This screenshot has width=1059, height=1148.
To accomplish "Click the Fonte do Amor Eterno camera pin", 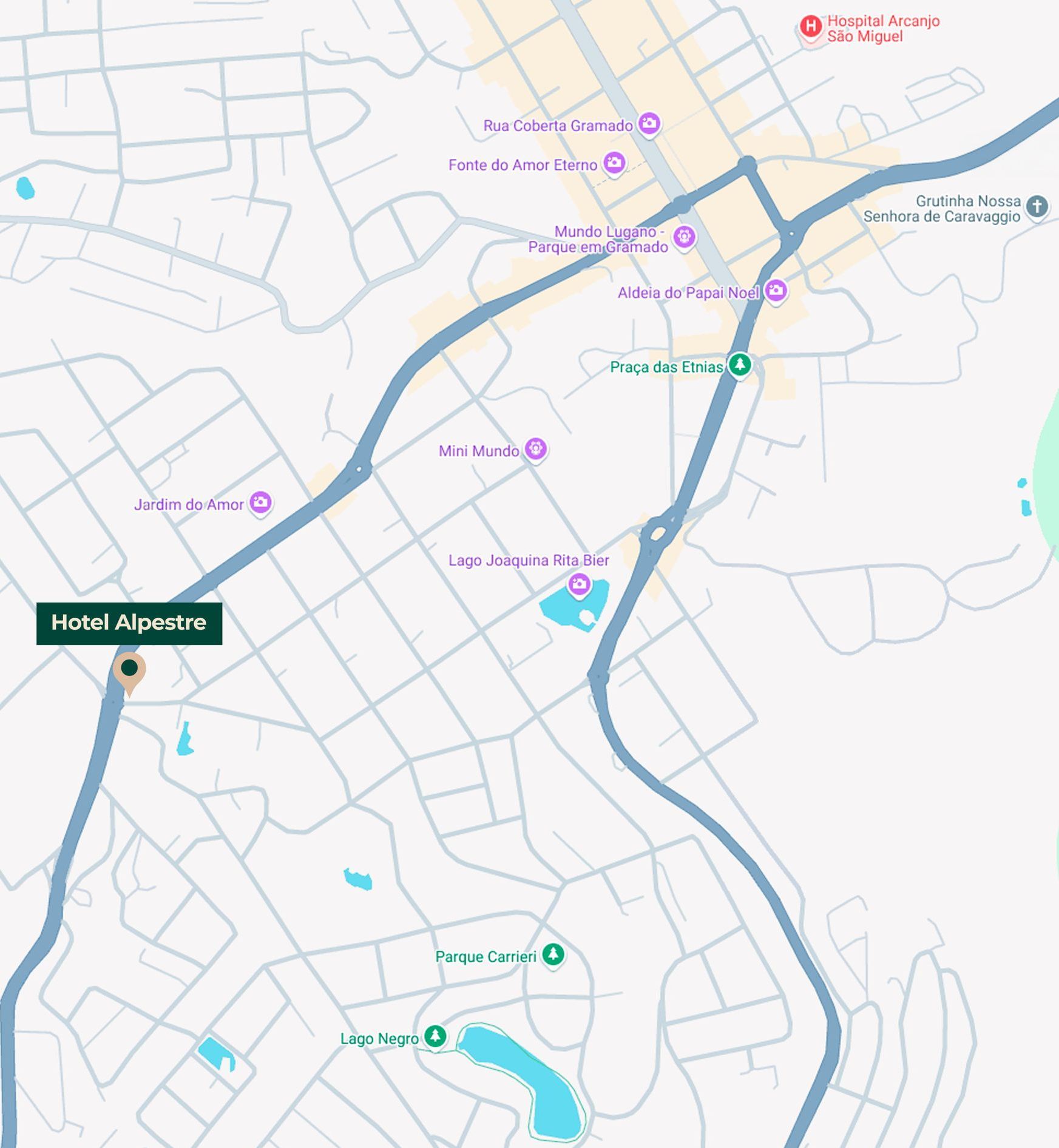I will point(614,163).
